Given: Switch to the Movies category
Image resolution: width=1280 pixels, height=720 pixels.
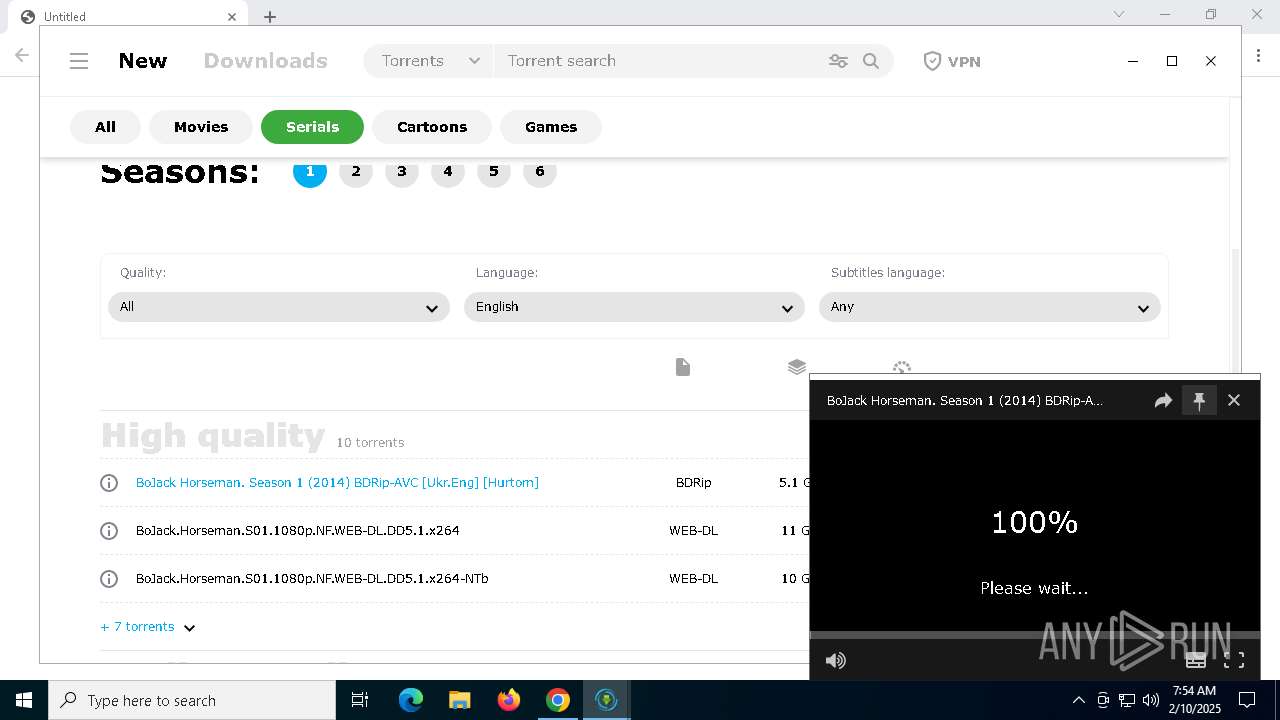Looking at the screenshot, I should (201, 127).
